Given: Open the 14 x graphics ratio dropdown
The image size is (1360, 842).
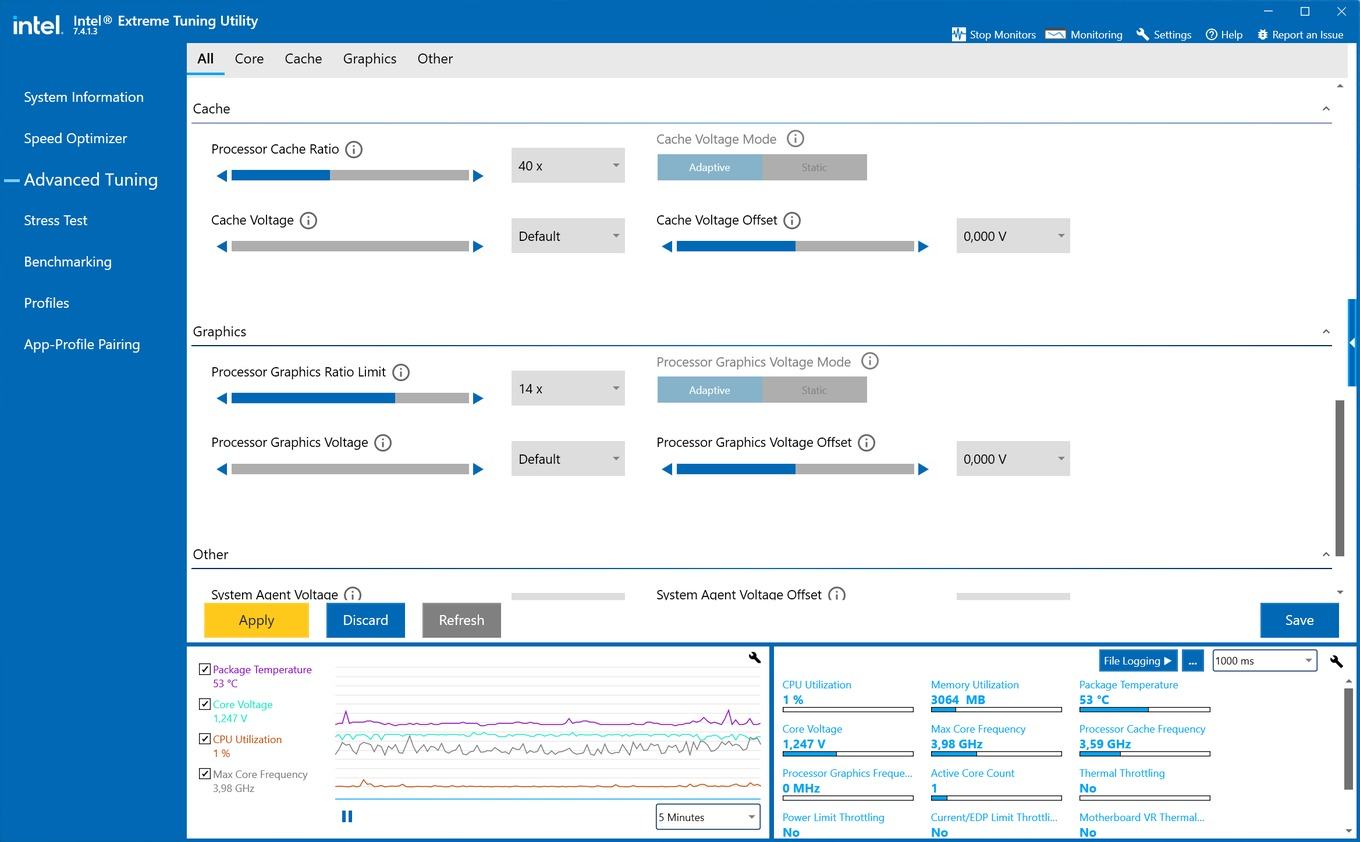Looking at the screenshot, I should pos(568,388).
